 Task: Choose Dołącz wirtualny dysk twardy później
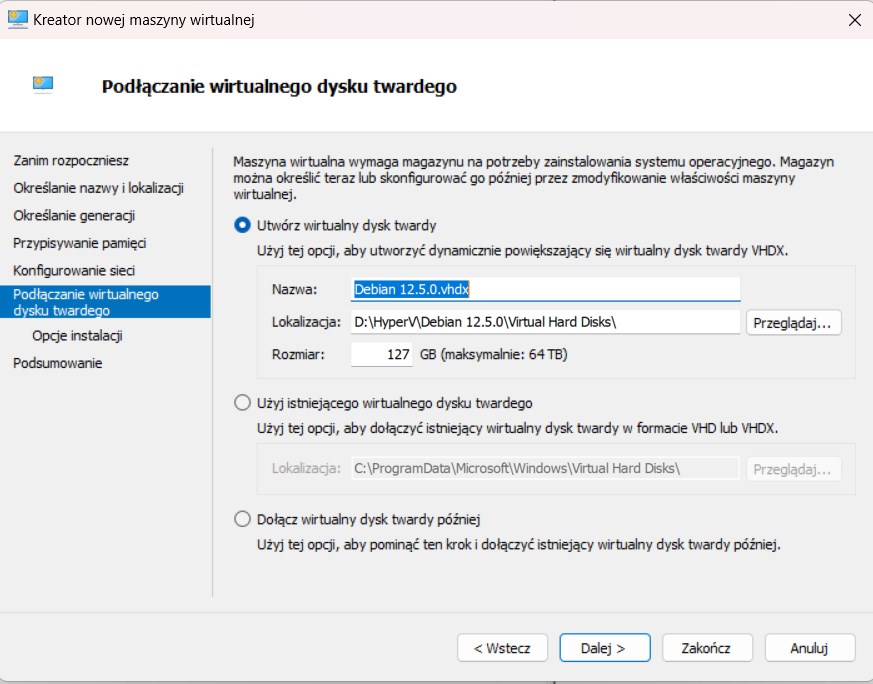(x=242, y=519)
